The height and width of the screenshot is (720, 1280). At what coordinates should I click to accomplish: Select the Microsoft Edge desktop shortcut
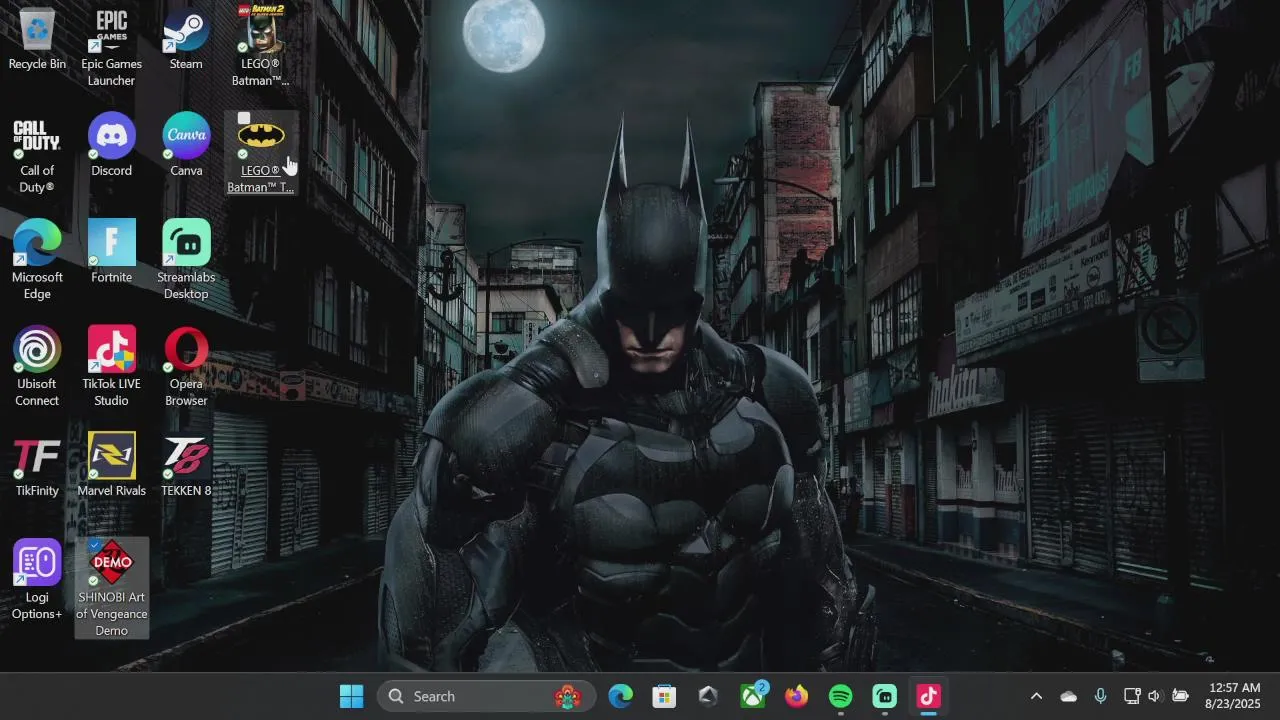tap(37, 260)
